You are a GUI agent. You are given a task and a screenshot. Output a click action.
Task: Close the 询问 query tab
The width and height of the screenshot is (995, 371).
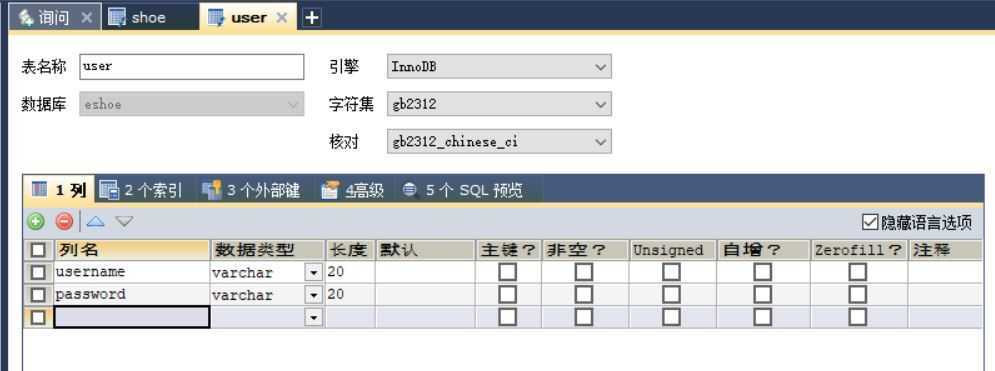(x=87, y=18)
